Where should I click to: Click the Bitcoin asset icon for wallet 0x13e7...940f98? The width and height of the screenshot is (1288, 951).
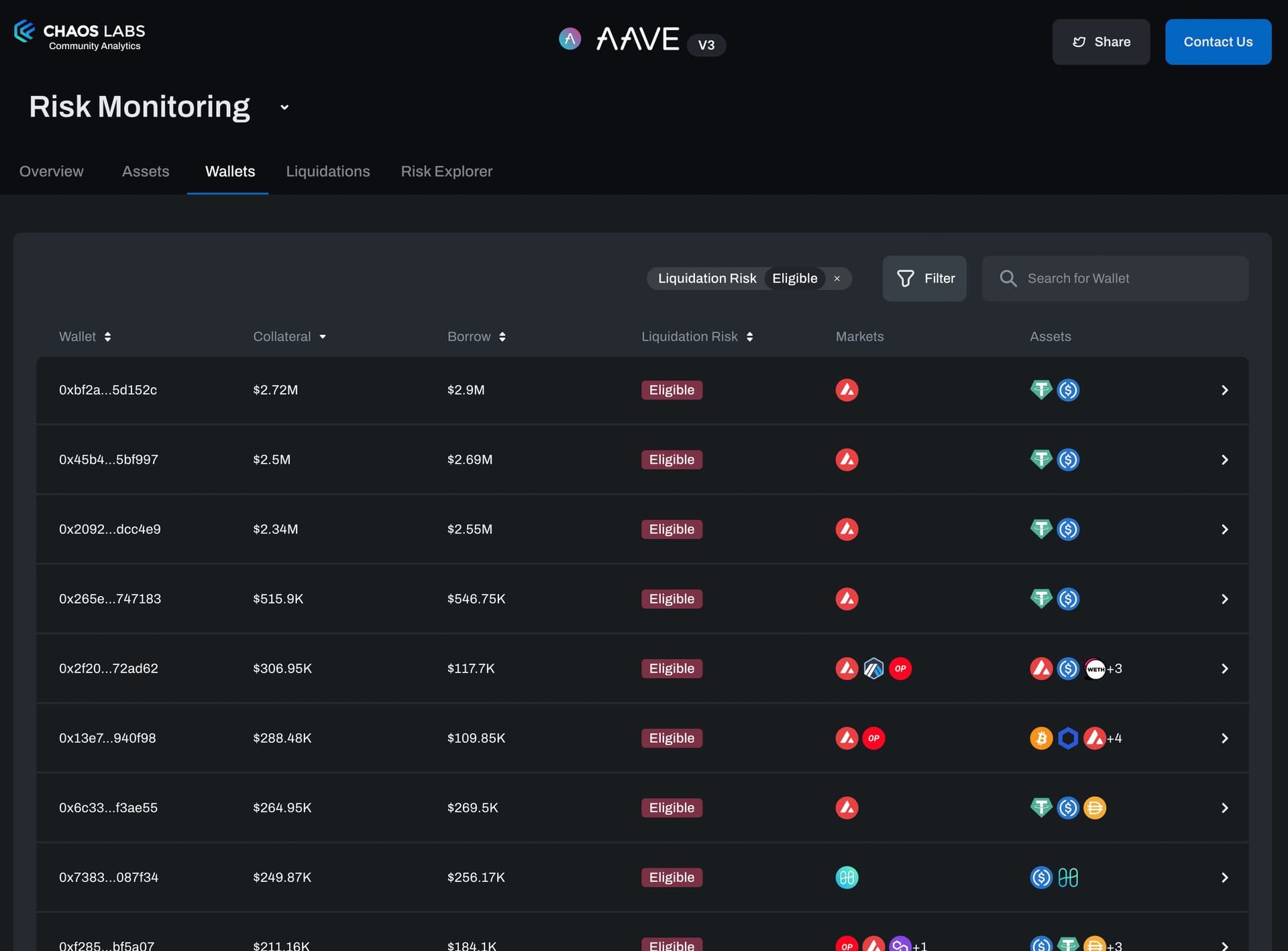(x=1040, y=738)
